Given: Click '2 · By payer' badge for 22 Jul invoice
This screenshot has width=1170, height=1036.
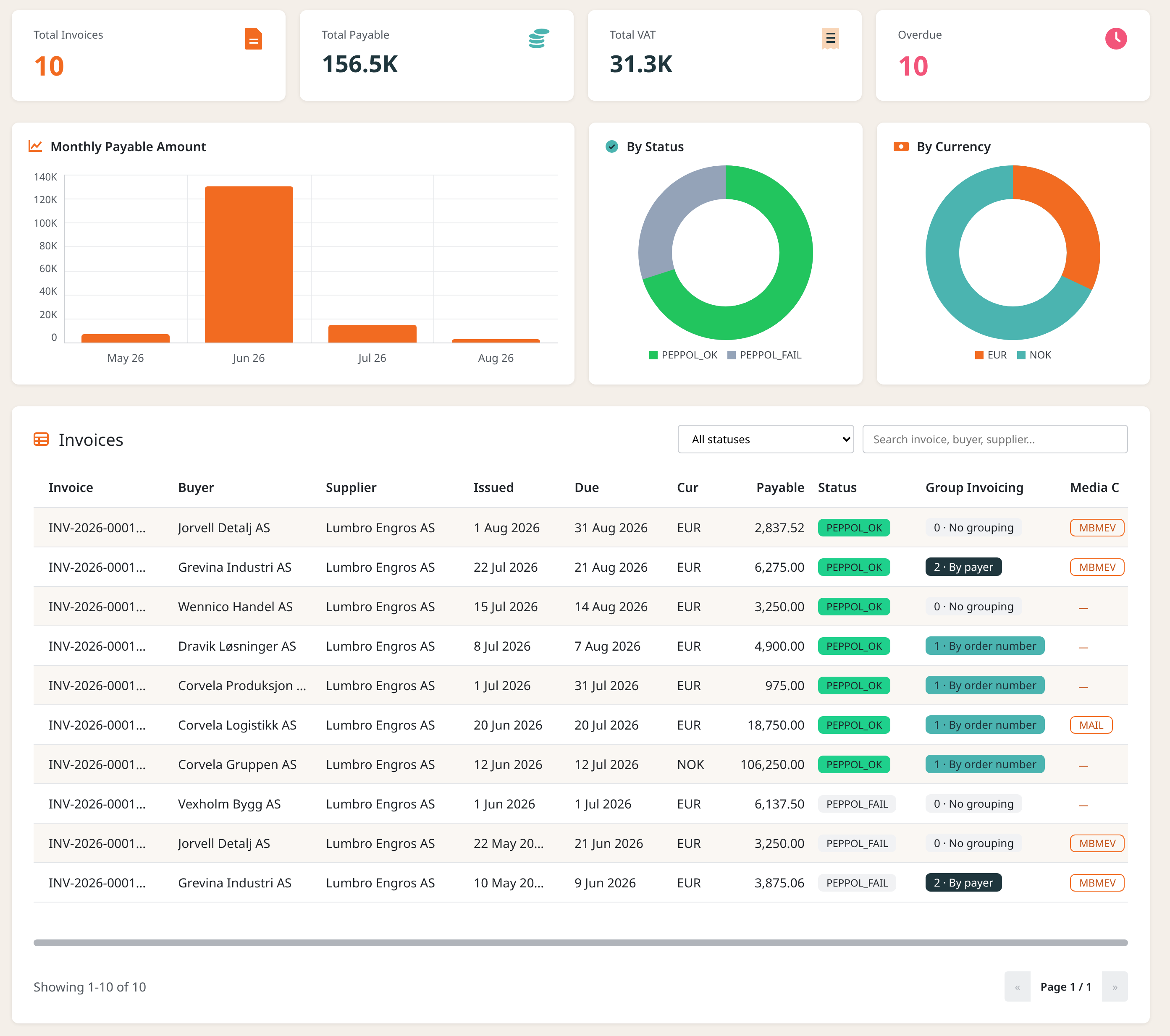Looking at the screenshot, I should (963, 567).
